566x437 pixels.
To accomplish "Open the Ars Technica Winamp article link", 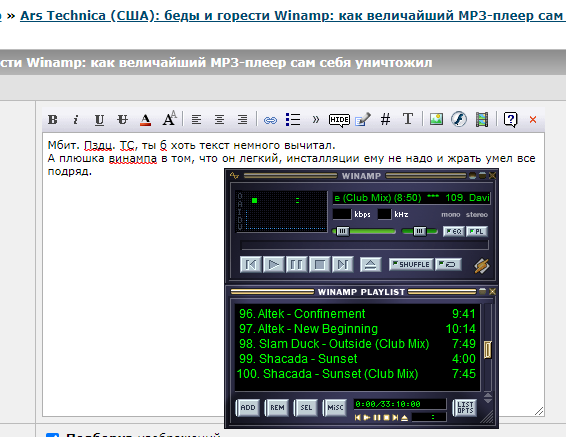I will (293, 16).
